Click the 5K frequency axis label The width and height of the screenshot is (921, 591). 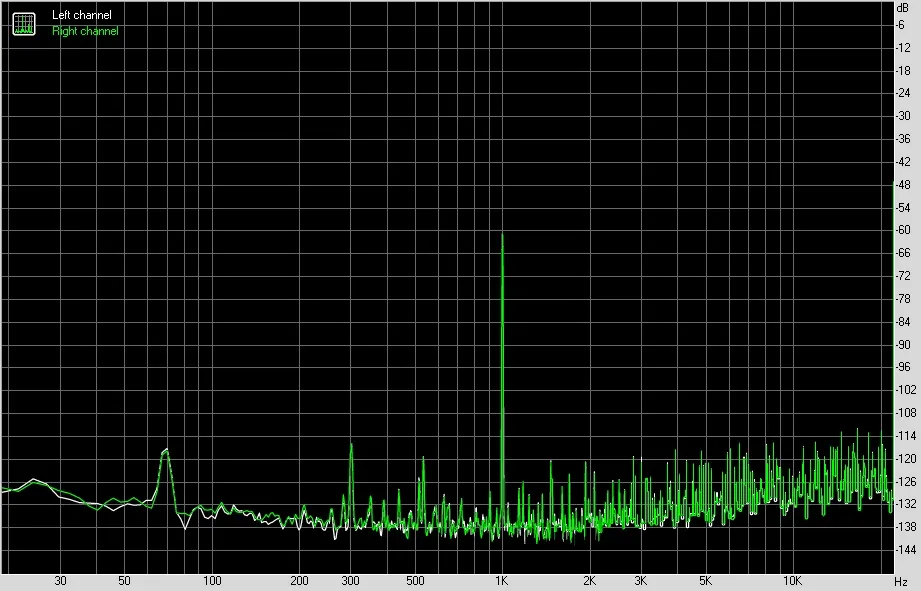(705, 581)
